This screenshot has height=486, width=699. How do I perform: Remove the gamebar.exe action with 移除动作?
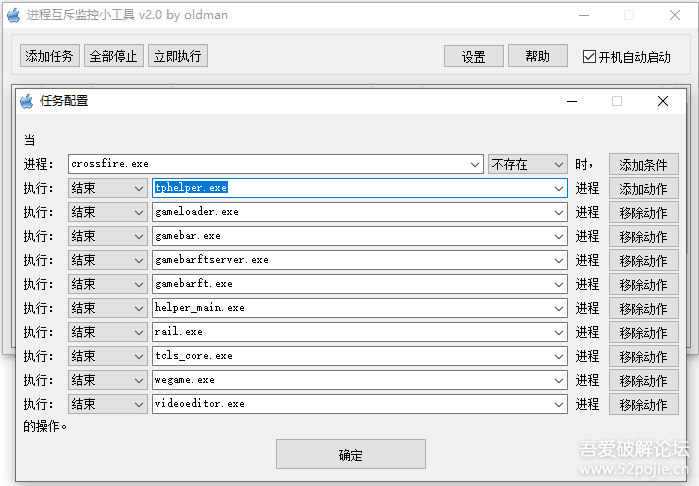point(643,237)
